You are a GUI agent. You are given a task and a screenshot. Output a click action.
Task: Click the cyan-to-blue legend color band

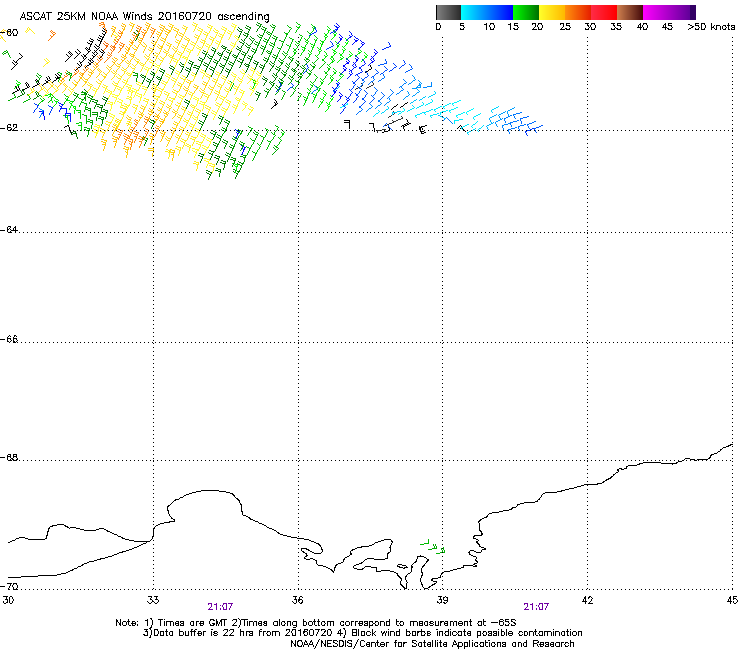[x=487, y=12]
